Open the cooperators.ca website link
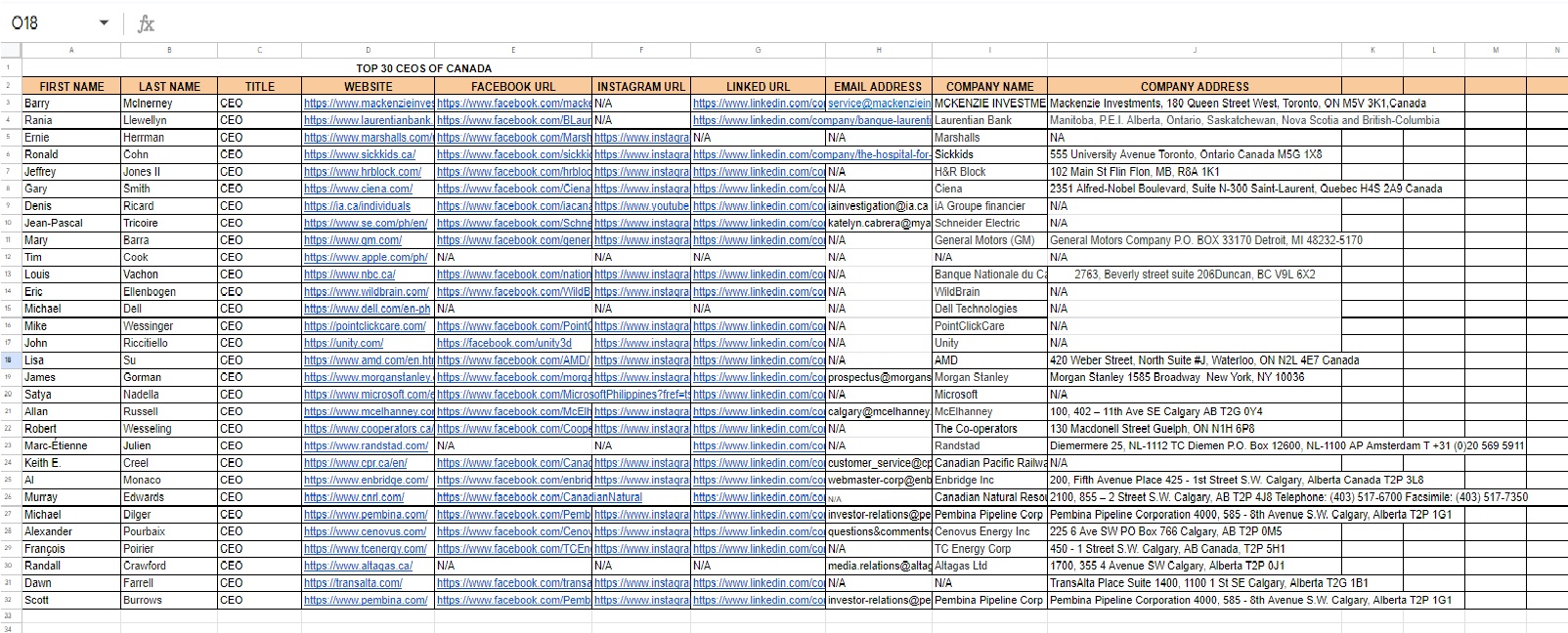Image resolution: width=1568 pixels, height=633 pixels. pos(369,429)
